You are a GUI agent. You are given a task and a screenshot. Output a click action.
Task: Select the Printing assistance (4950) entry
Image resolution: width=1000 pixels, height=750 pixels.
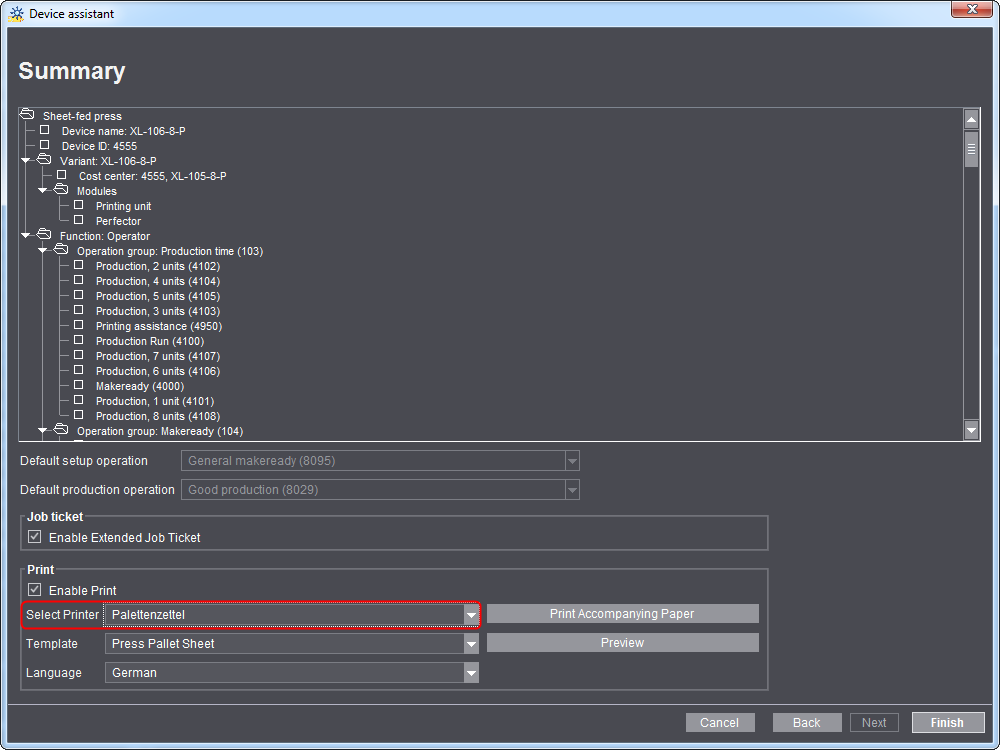pos(158,326)
